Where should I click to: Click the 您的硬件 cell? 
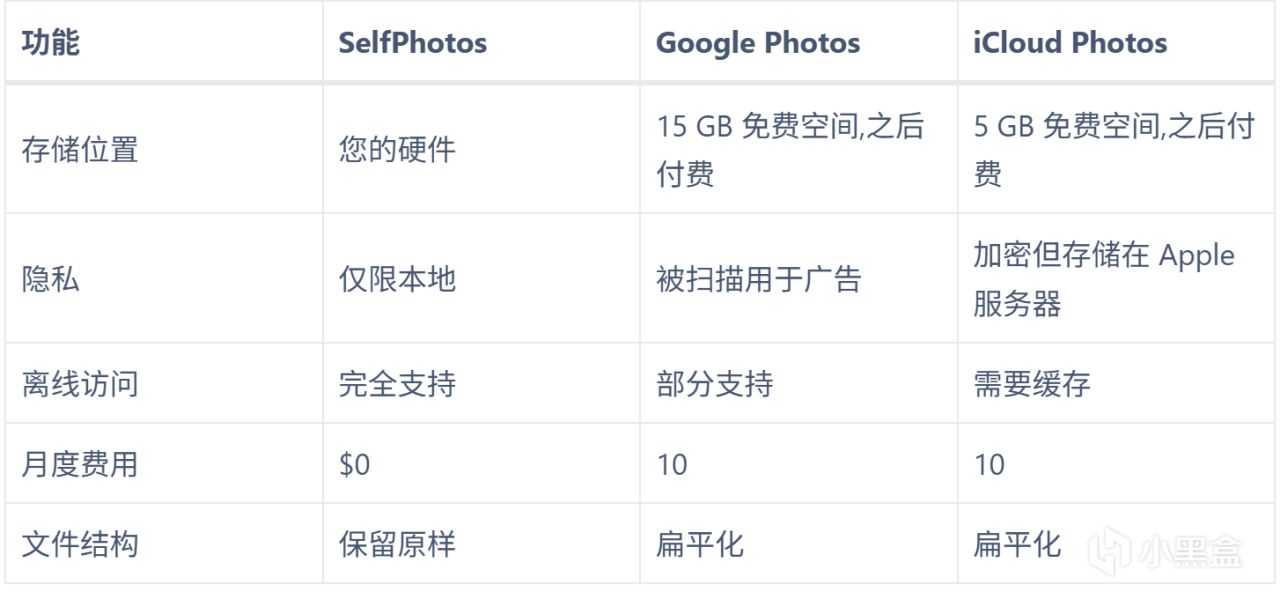pyautogui.click(x=397, y=150)
